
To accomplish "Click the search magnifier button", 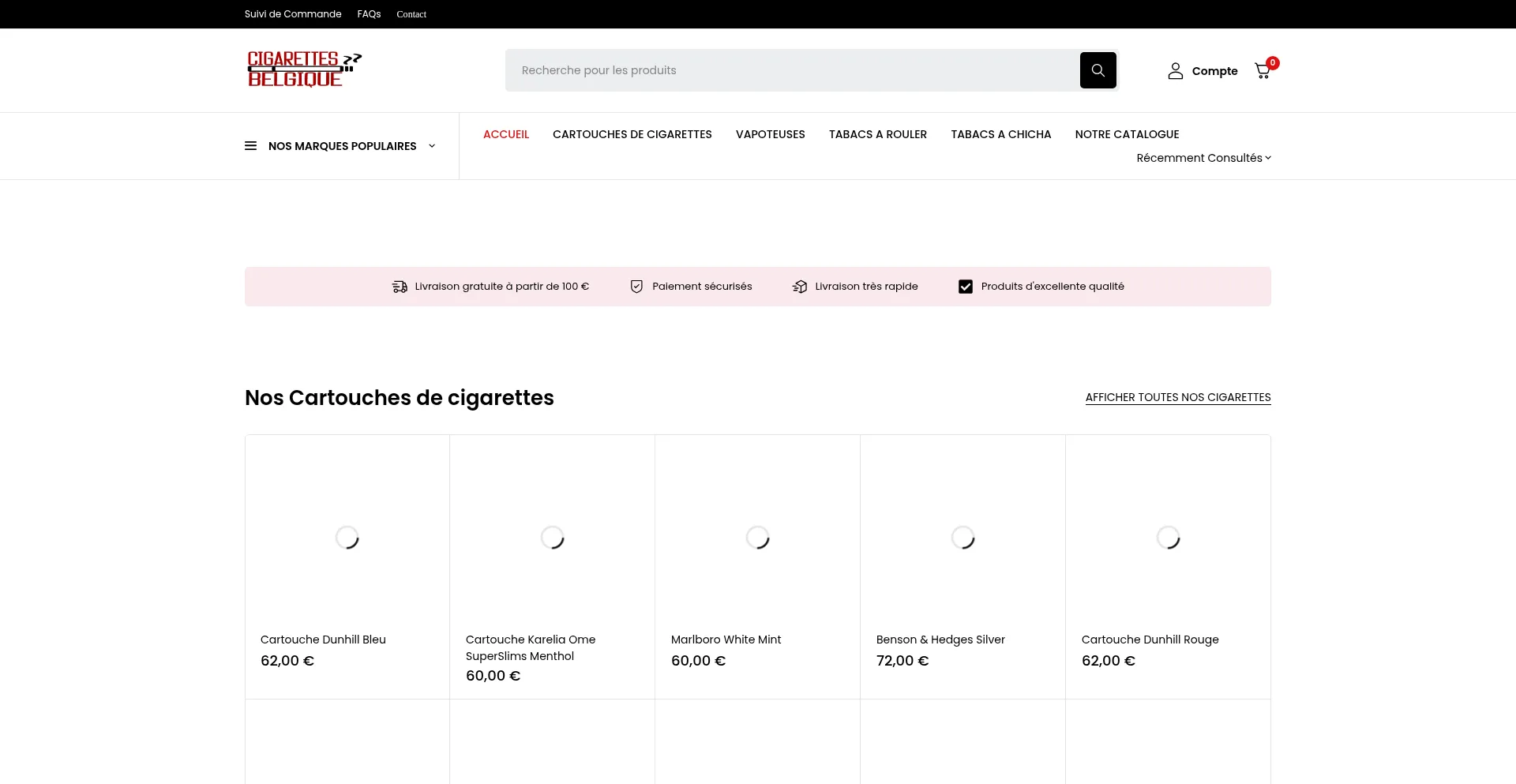I will click(1098, 70).
